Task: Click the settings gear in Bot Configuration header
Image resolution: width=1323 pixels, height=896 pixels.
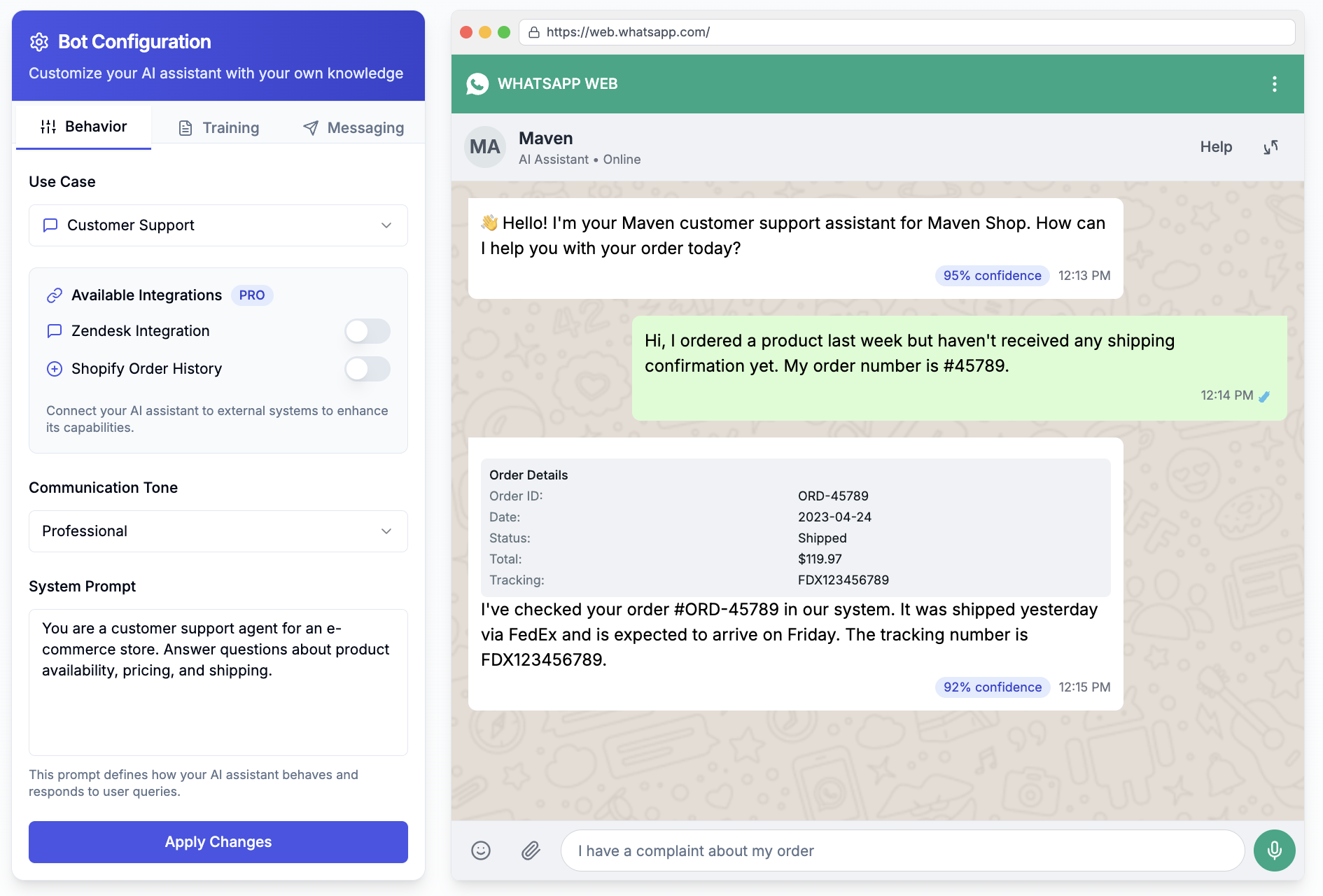Action: click(x=39, y=42)
